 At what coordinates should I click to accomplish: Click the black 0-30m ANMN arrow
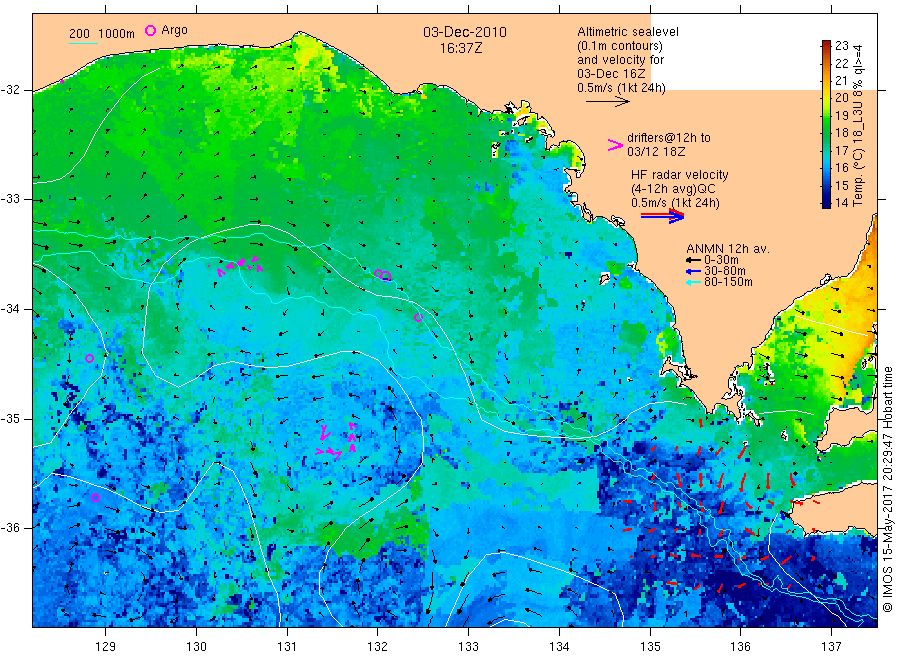point(693,260)
